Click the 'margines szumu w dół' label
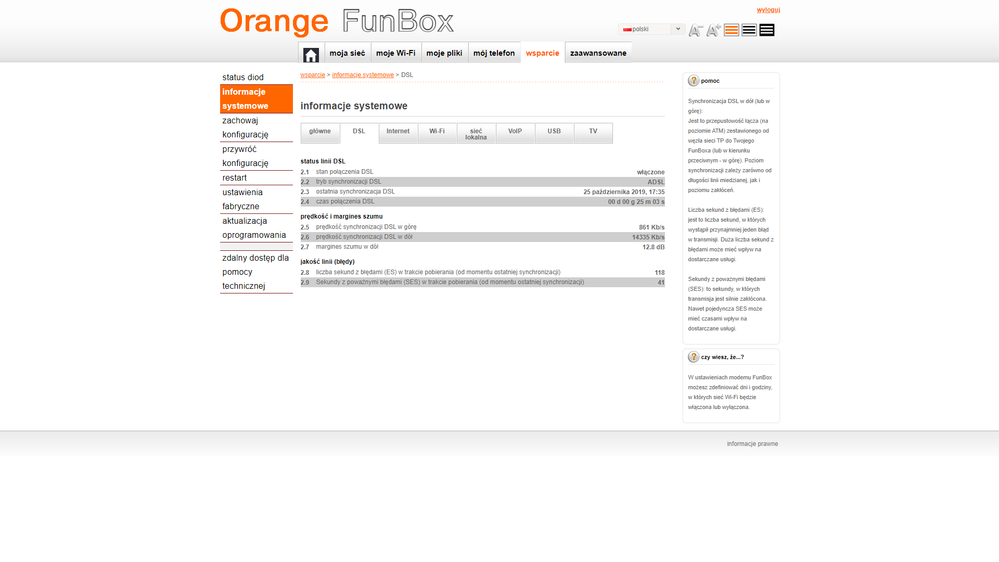999x562 pixels. pyautogui.click(x=347, y=247)
